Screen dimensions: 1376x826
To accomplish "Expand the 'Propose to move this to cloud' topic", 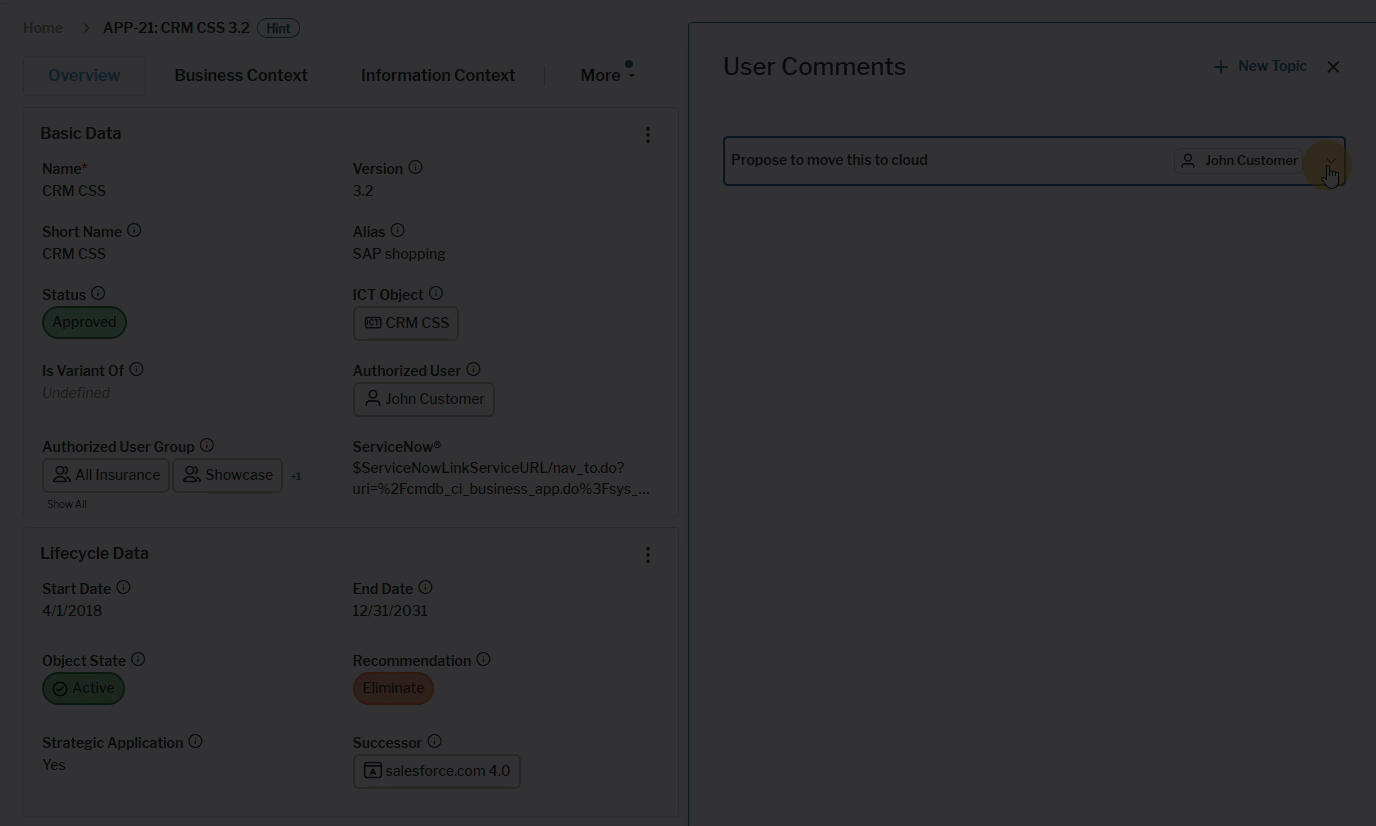I will click(x=1330, y=161).
